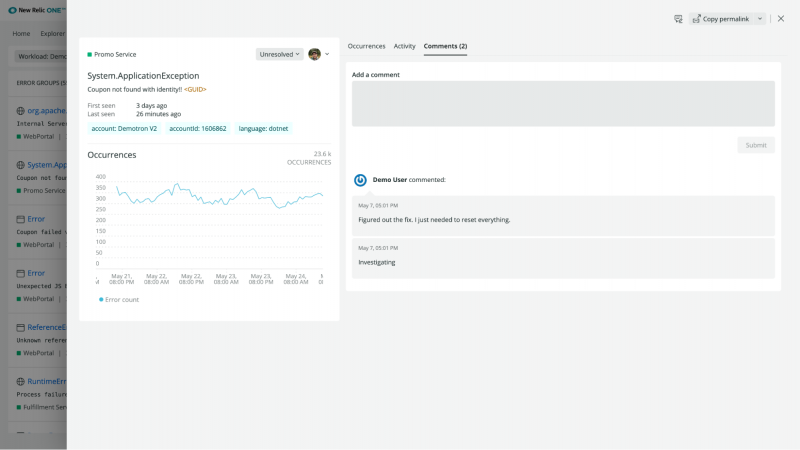
Task: Click the green Promo Service status square
Action: coord(90,54)
